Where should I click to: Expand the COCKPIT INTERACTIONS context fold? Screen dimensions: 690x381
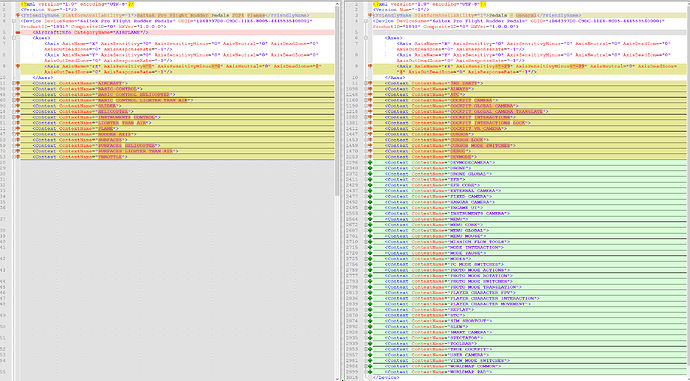[x=366, y=117]
